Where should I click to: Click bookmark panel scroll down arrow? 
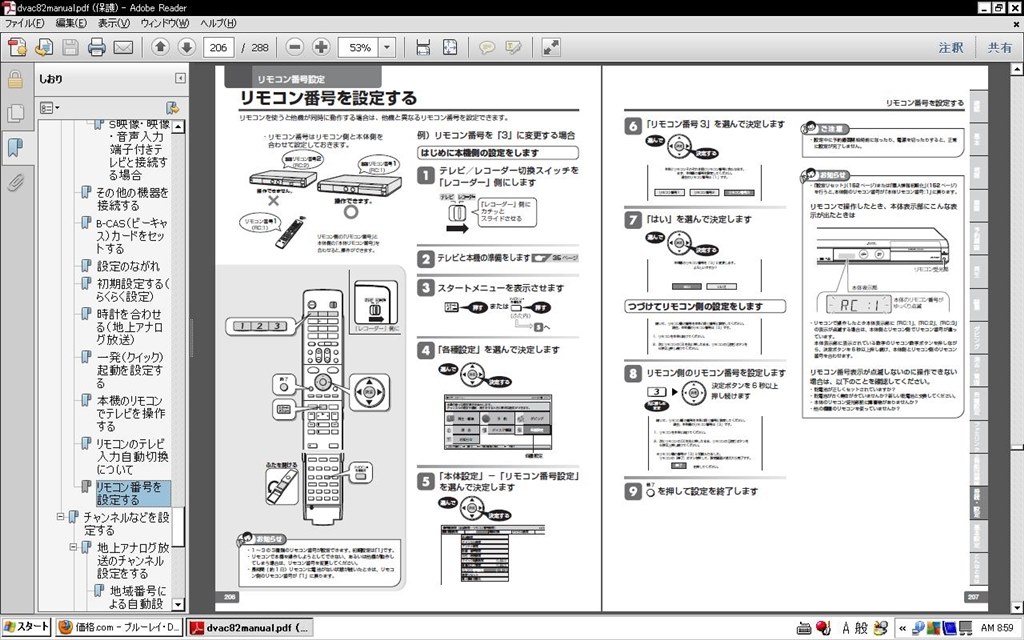178,605
